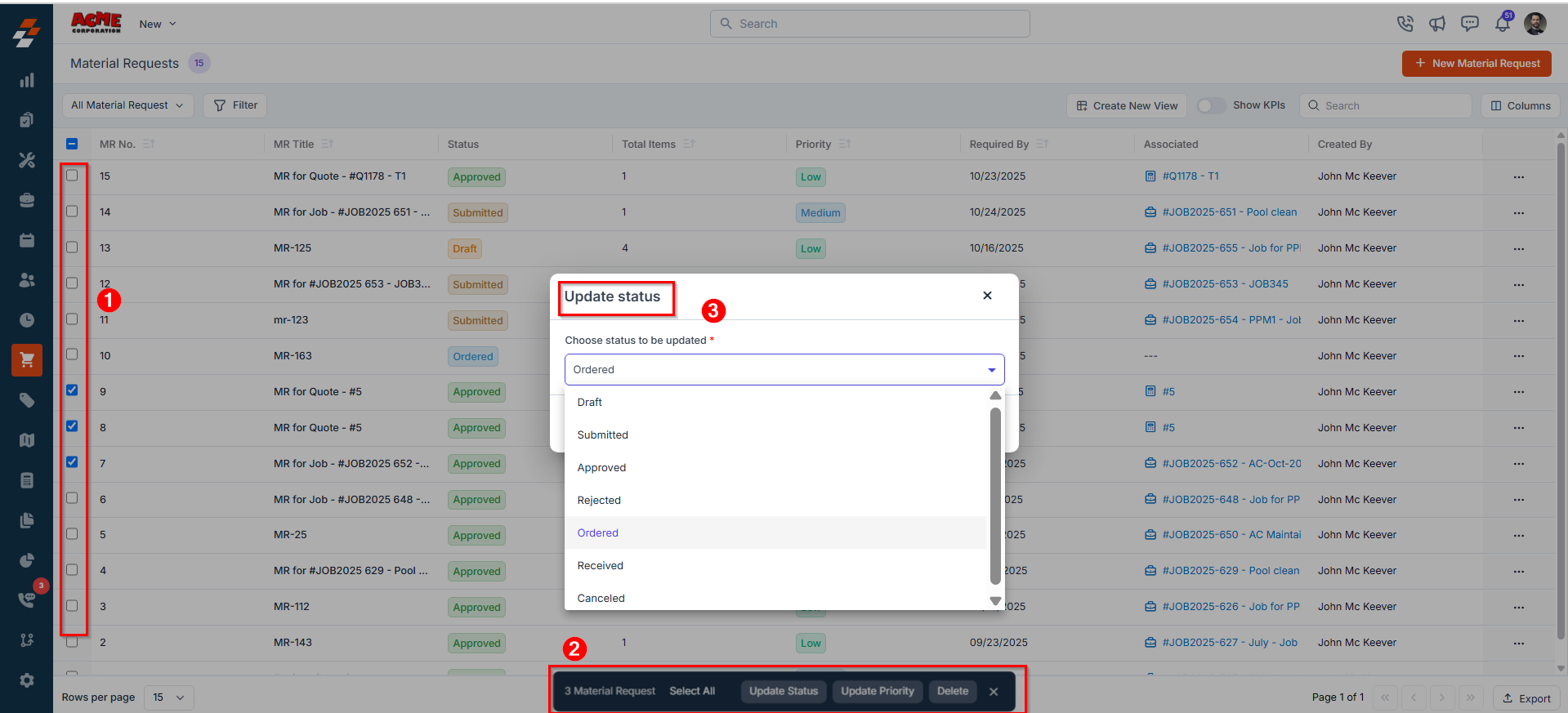Image resolution: width=1568 pixels, height=713 pixels.
Task: Open the settings gear in sidebar
Action: (27, 680)
